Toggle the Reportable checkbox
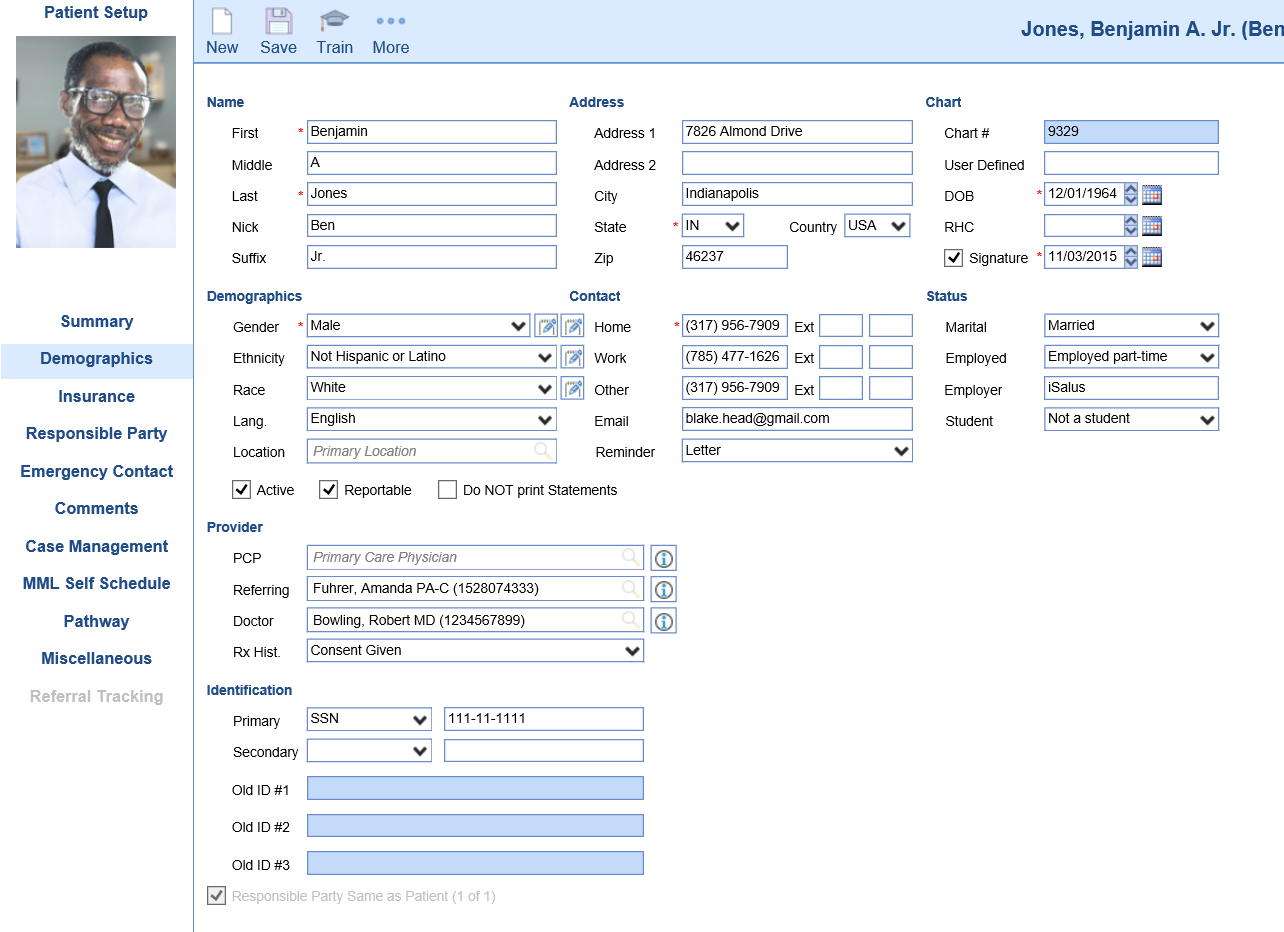1284x932 pixels. click(x=328, y=489)
